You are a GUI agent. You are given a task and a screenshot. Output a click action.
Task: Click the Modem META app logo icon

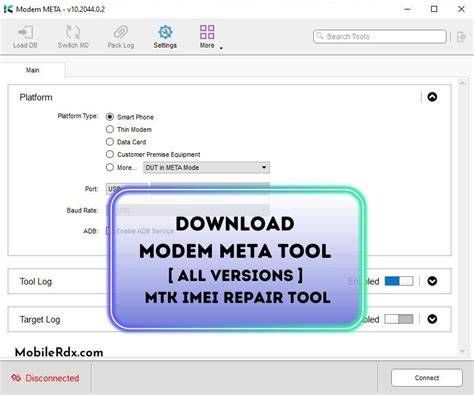click(8, 9)
